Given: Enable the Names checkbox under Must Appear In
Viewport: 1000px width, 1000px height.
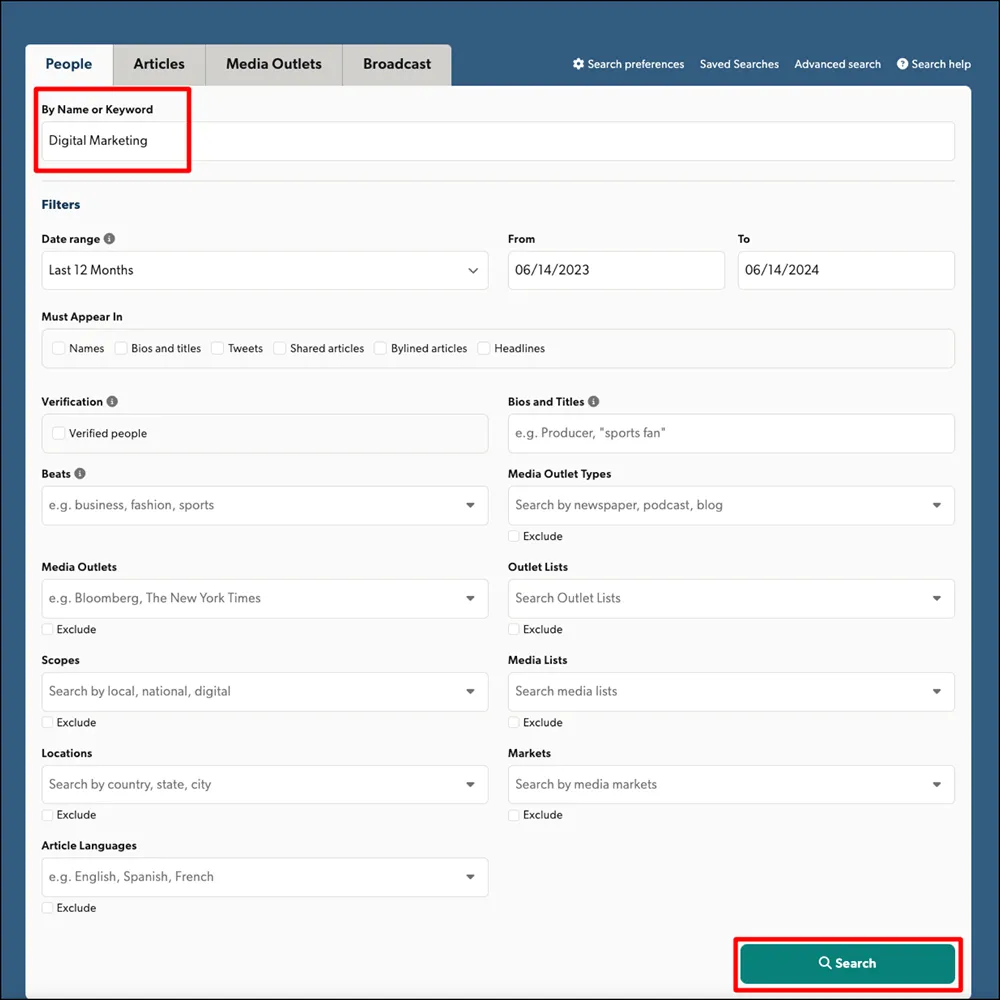Looking at the screenshot, I should (x=58, y=348).
